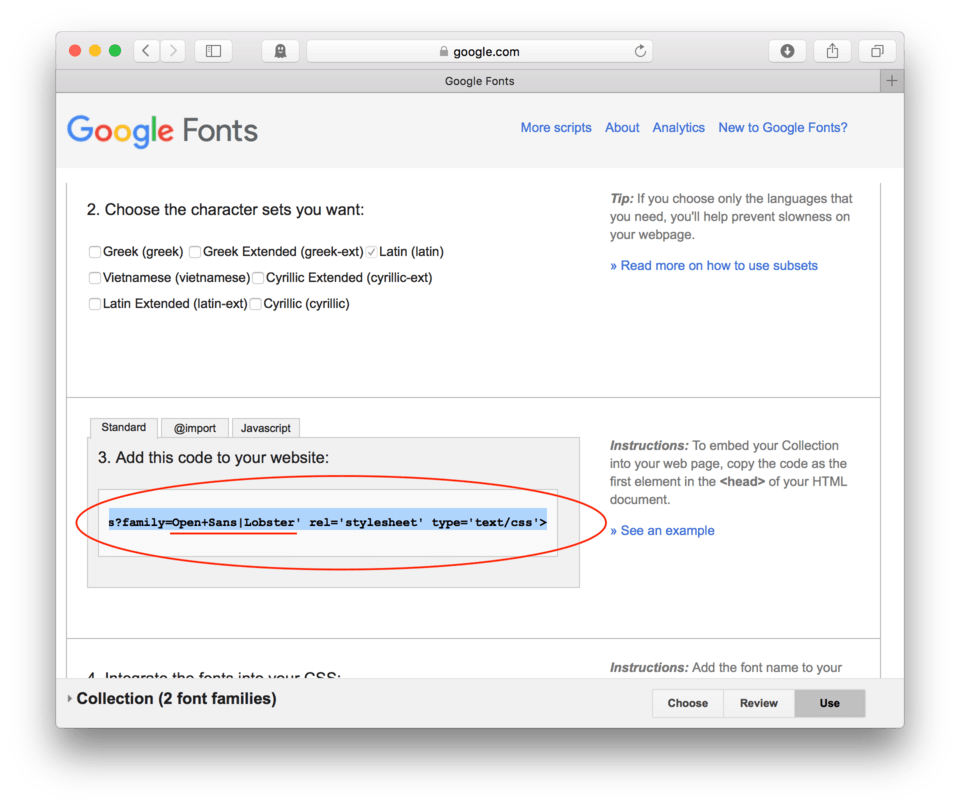Click the Review button
960x808 pixels.
click(759, 703)
